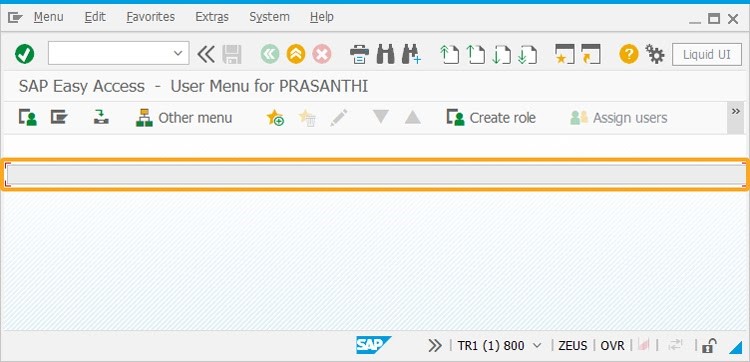Screen dimensions: 750x362
Task: Collapse the command field with double chevron
Action: [206, 54]
